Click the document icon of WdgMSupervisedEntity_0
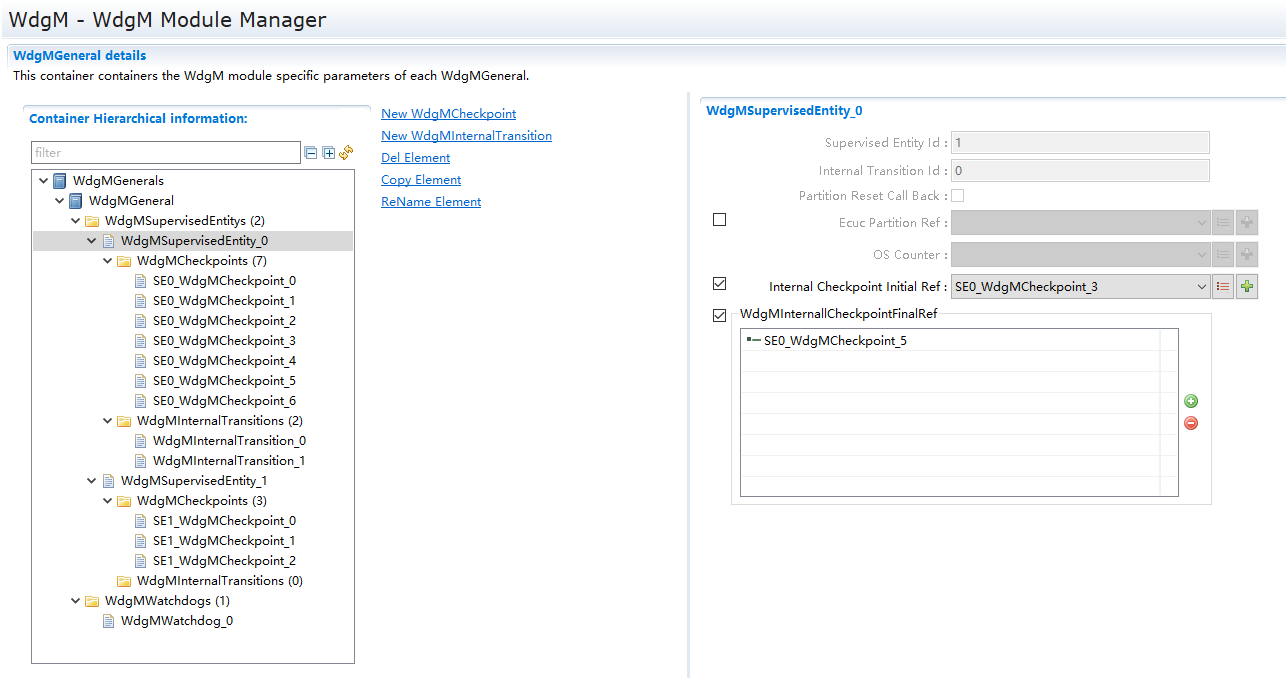The height and width of the screenshot is (678, 1286). (108, 241)
